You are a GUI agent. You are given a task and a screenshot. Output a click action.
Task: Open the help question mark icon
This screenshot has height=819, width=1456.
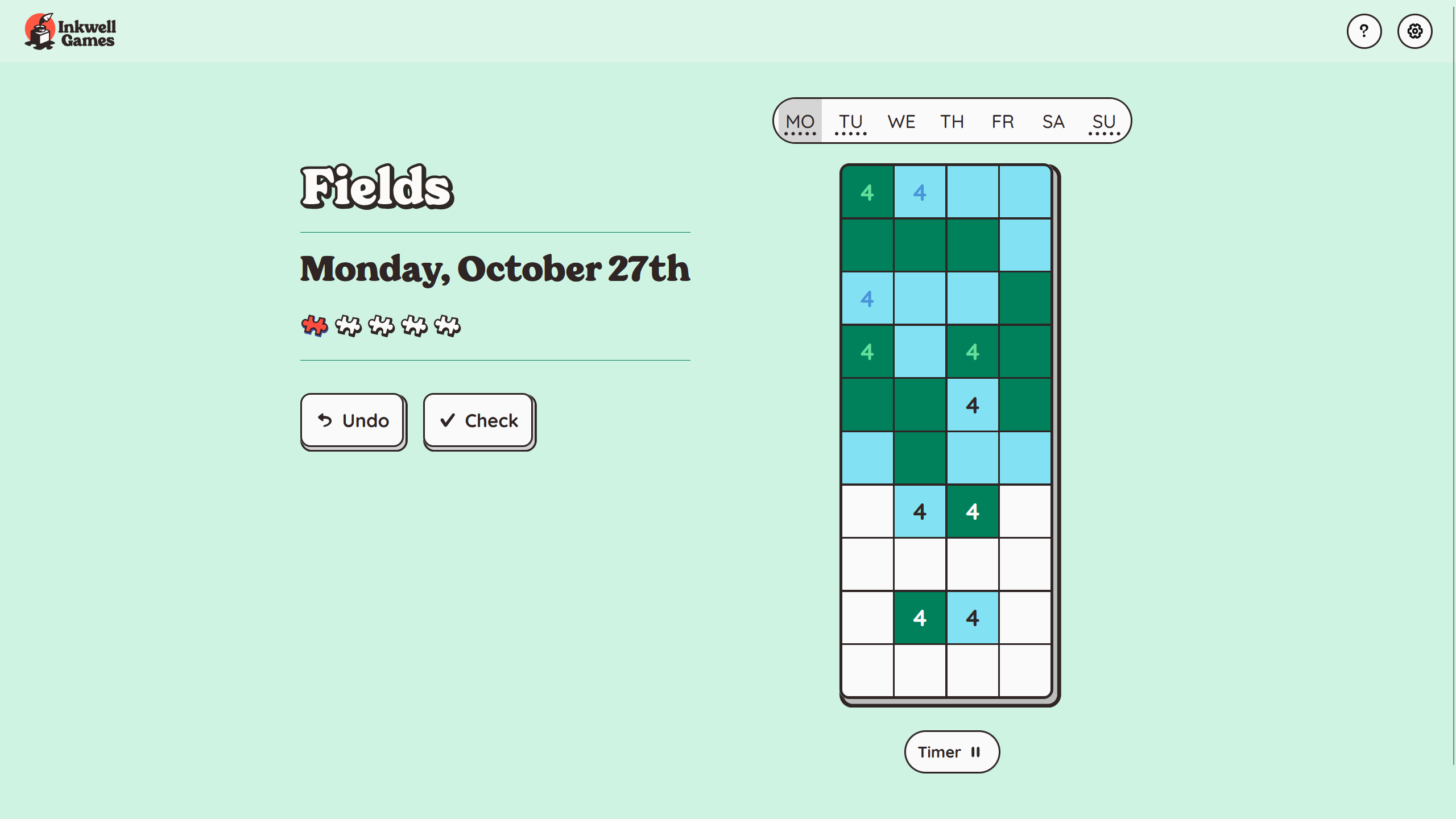(x=1363, y=31)
